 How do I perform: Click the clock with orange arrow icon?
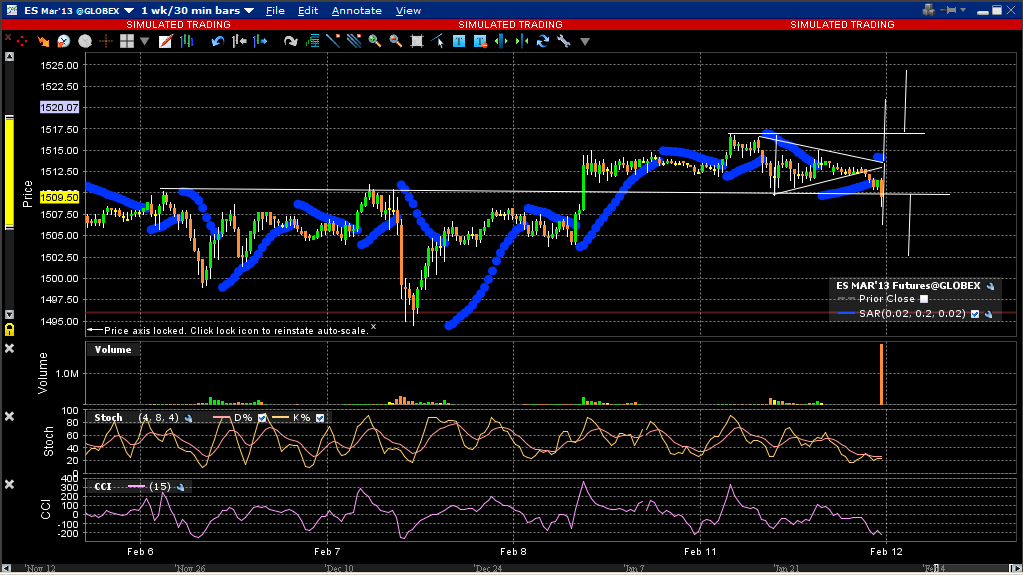coord(63,41)
